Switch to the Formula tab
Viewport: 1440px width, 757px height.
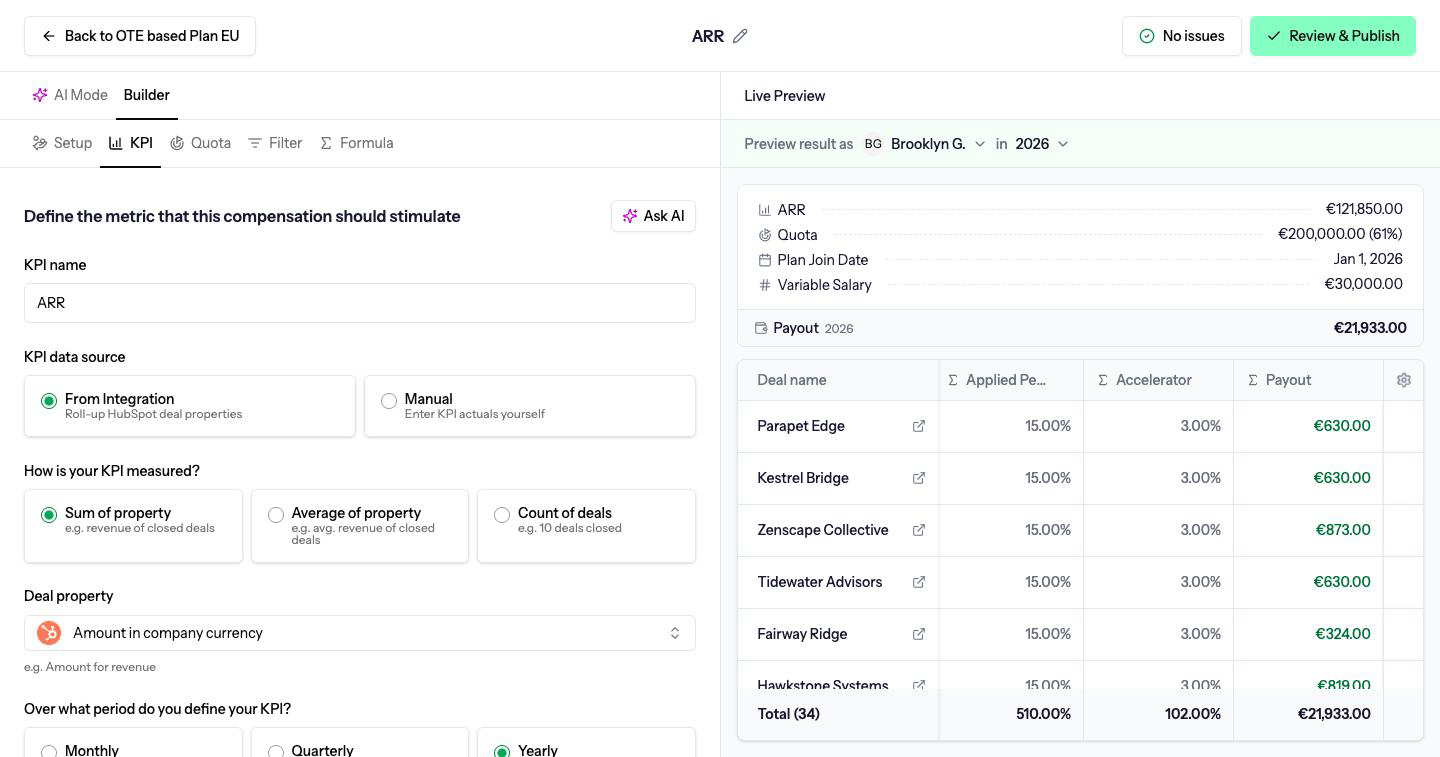click(356, 143)
